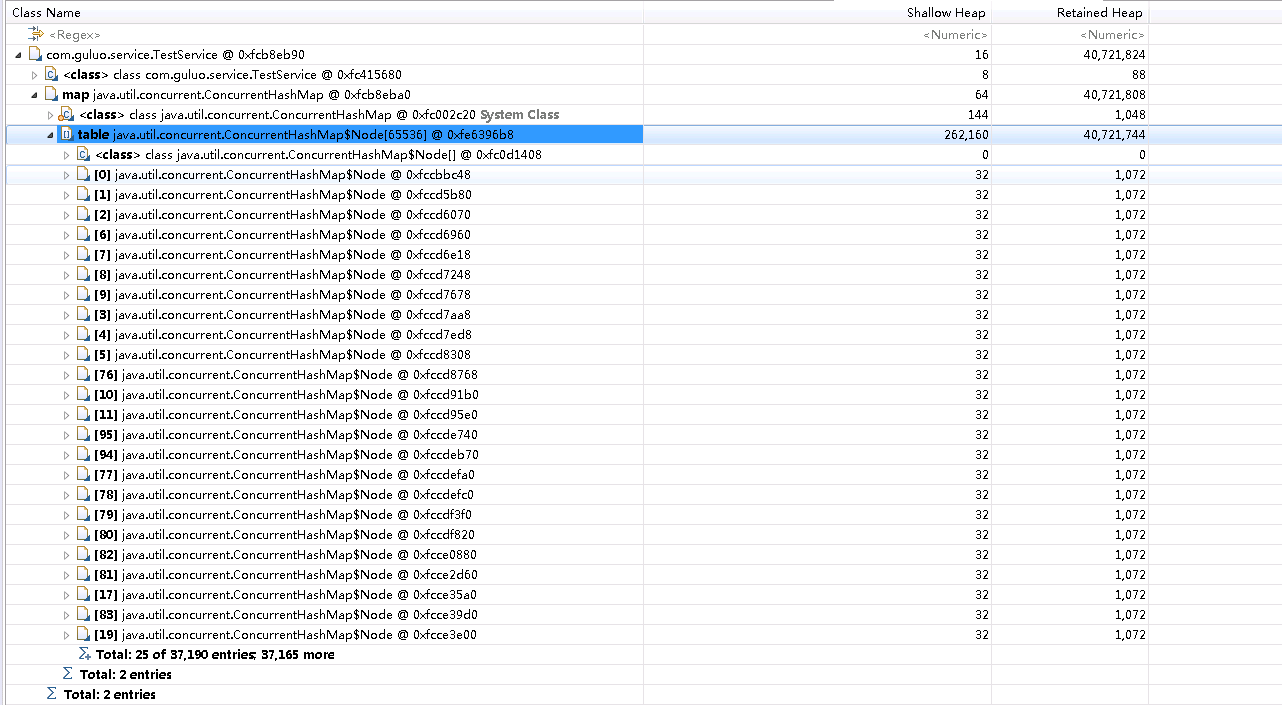The width and height of the screenshot is (1282, 705).
Task: Click object icon of entry [80]
Action: (x=84, y=535)
